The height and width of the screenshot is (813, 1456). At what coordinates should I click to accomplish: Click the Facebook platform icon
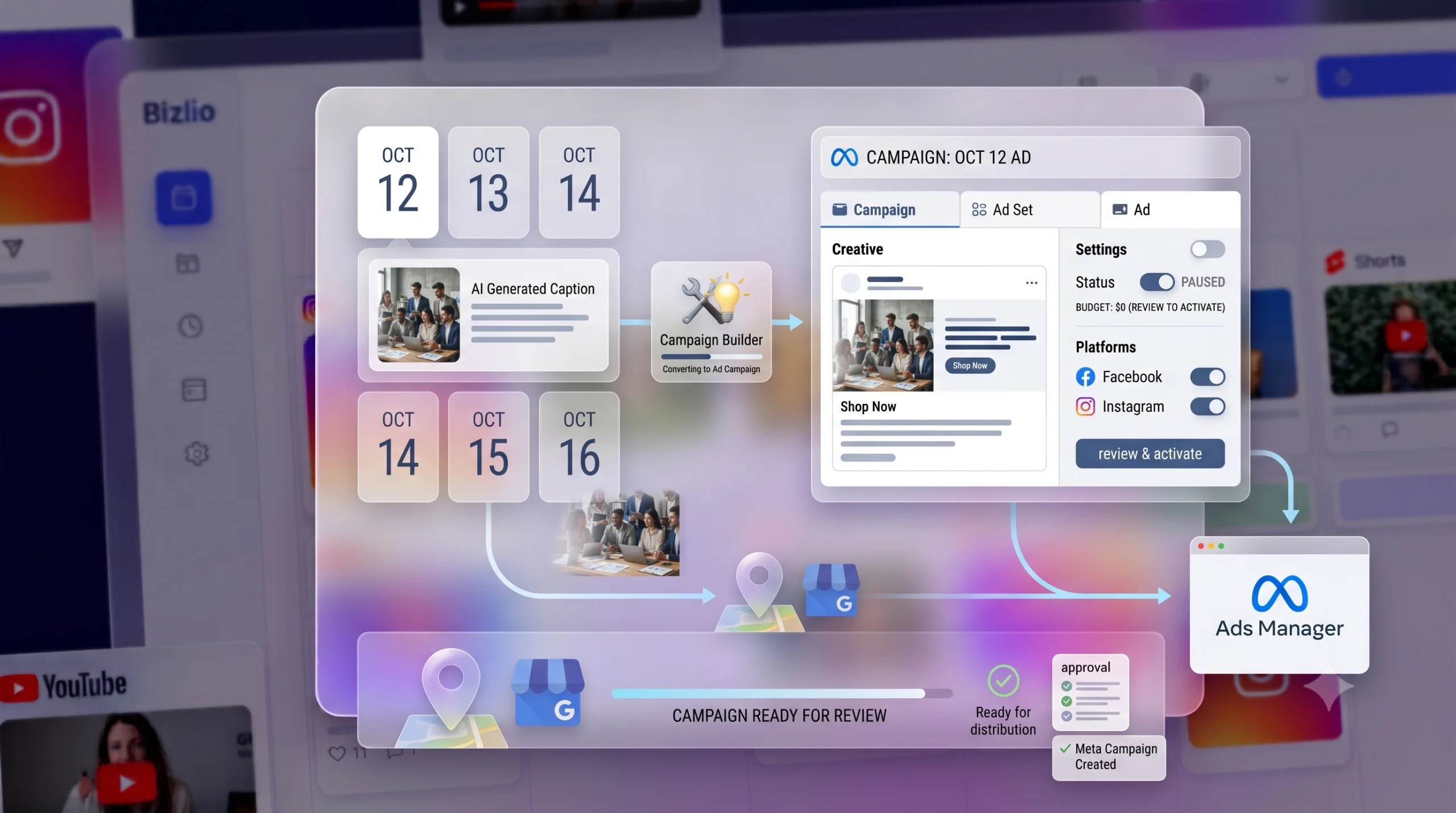tap(1085, 377)
